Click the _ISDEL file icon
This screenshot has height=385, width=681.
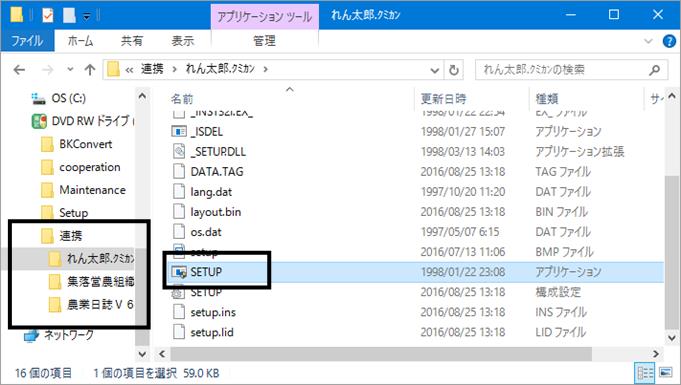[x=179, y=131]
